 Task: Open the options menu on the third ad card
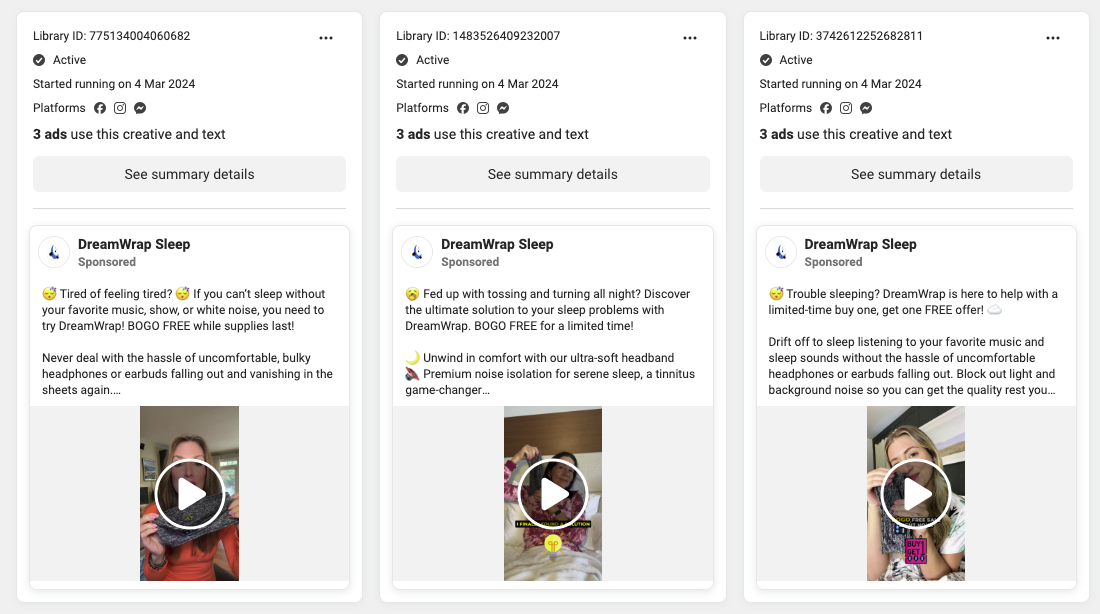1053,37
